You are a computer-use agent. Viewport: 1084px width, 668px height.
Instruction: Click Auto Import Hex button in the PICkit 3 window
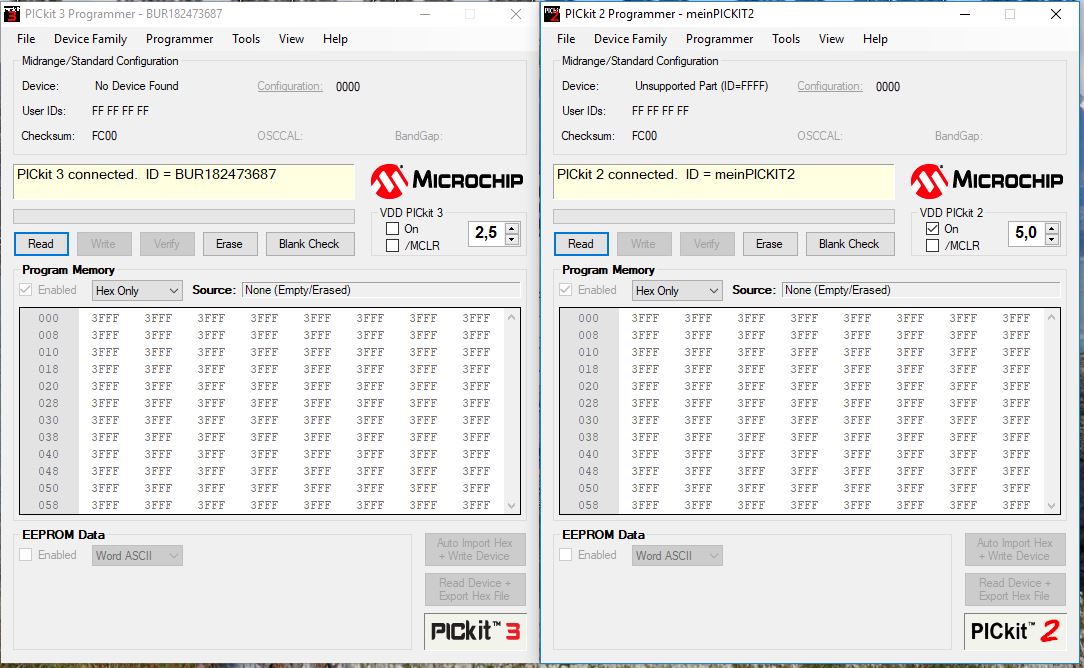pyautogui.click(x=475, y=549)
